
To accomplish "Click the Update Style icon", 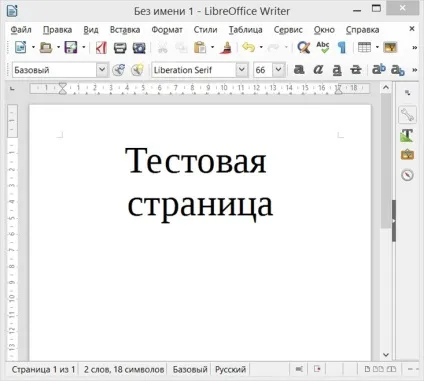I will pos(118,70).
